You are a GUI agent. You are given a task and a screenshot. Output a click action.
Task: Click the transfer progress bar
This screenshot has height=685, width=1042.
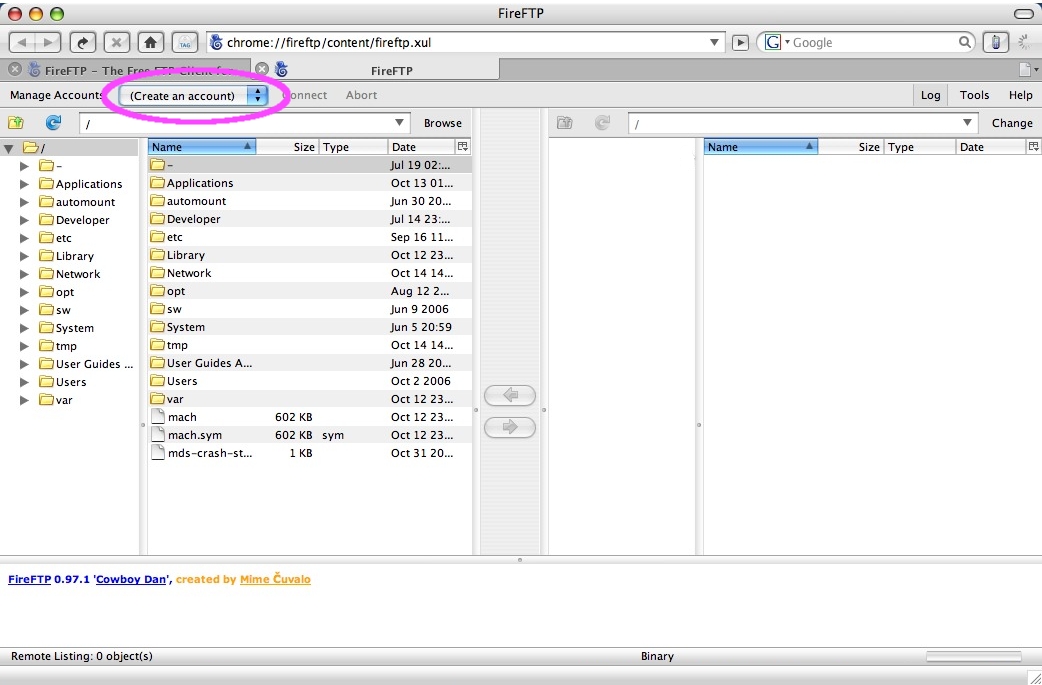coord(974,656)
